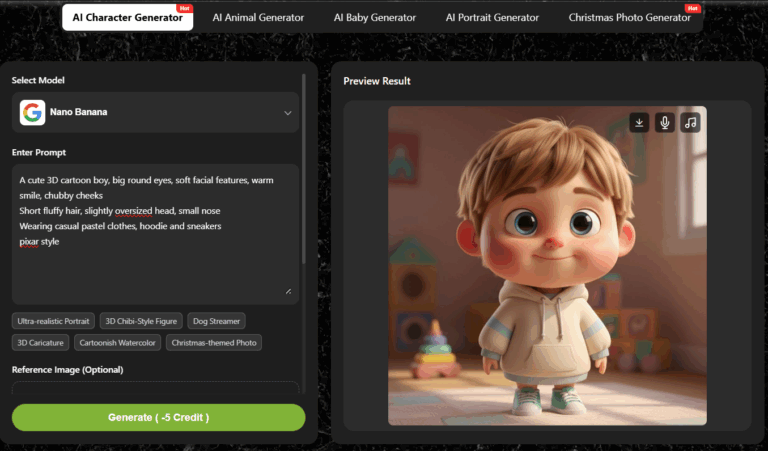
Task: Apply the 3D Chibi-Style Figure preset
Action: [x=141, y=321]
